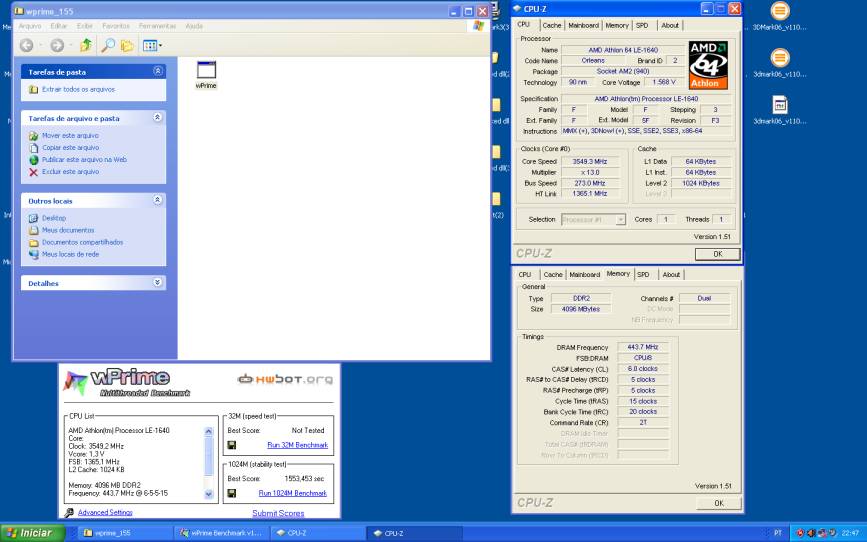Click the Documentos compartilhados folder icon
This screenshot has width=867, height=542.
[34, 242]
